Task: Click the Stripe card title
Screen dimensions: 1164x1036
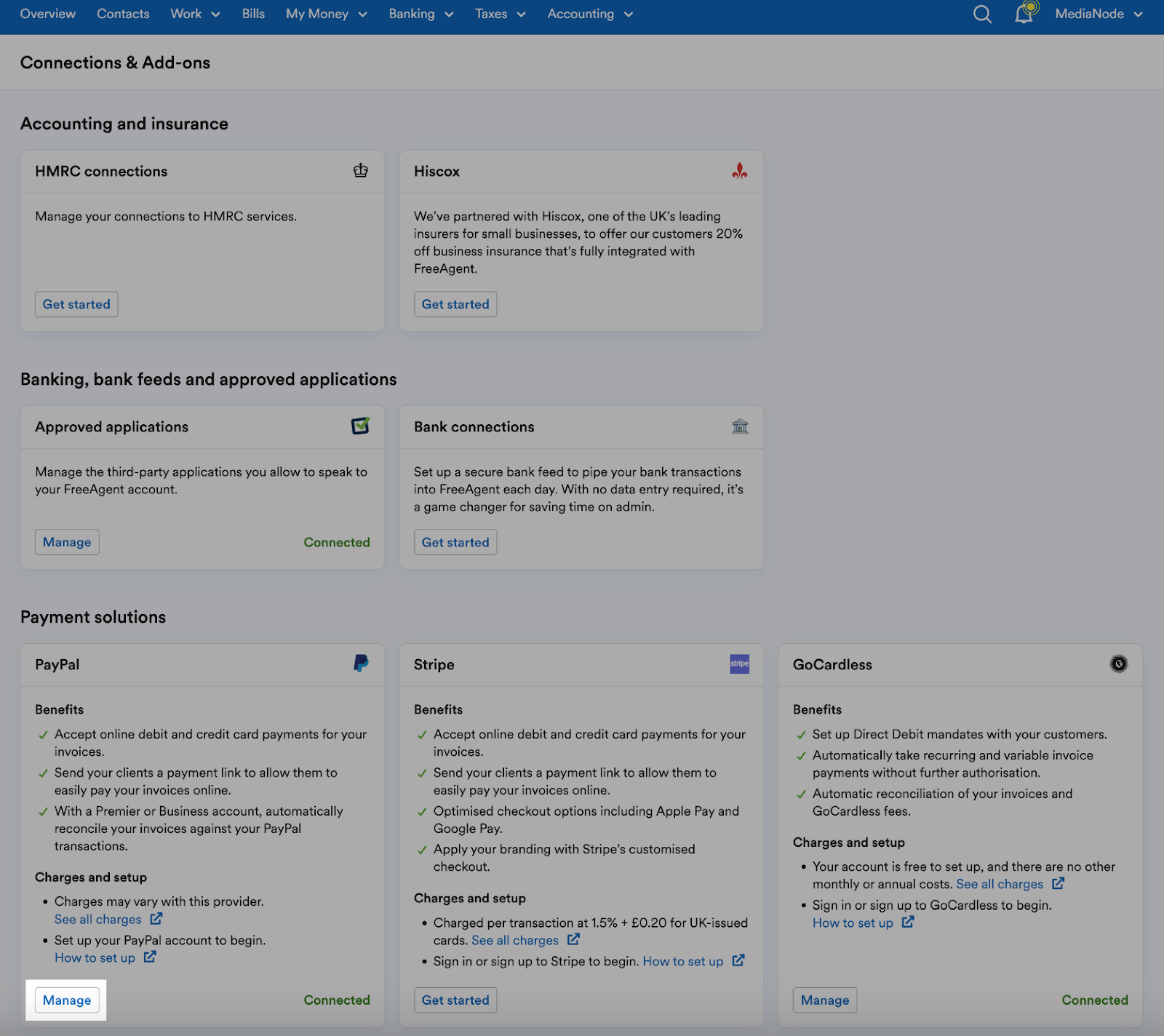Action: coord(434,664)
